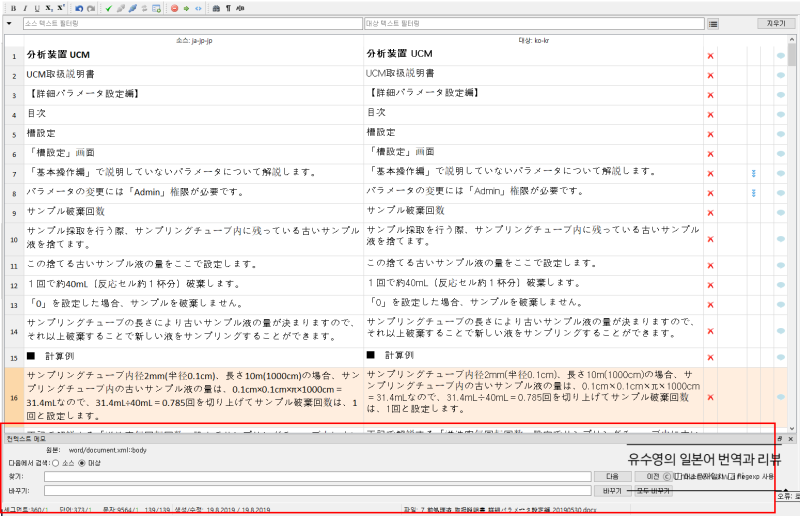Click the blue pen icon
This screenshot has height=516, width=800.
(133, 8)
